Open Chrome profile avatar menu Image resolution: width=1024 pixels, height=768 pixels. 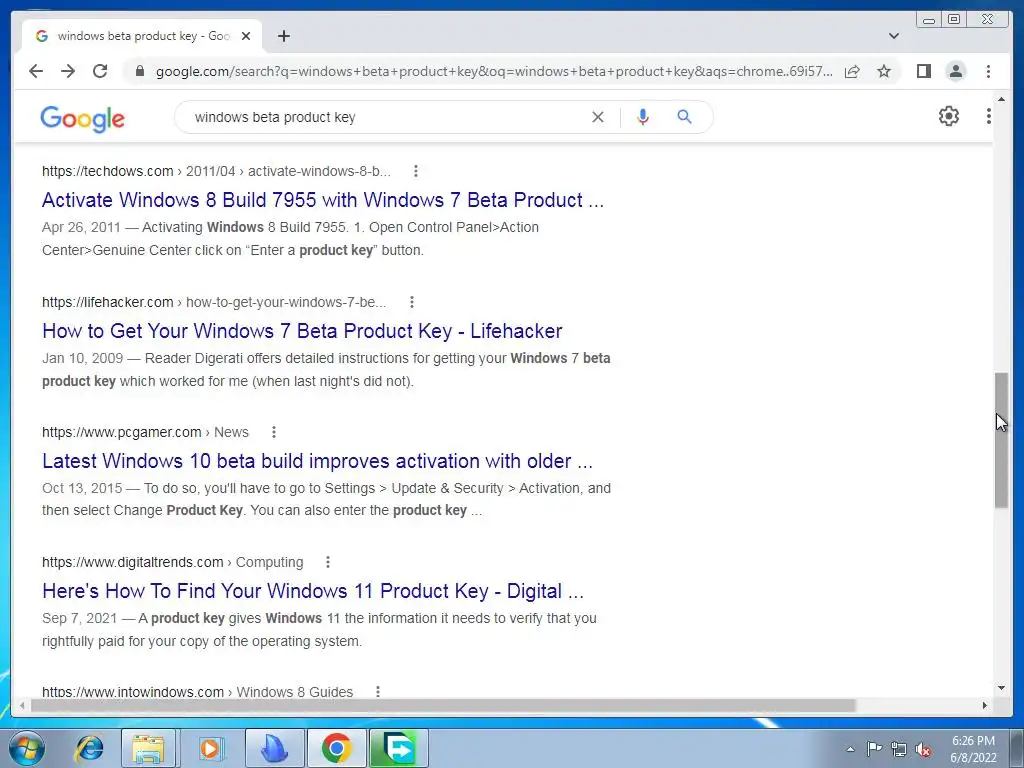tap(955, 71)
